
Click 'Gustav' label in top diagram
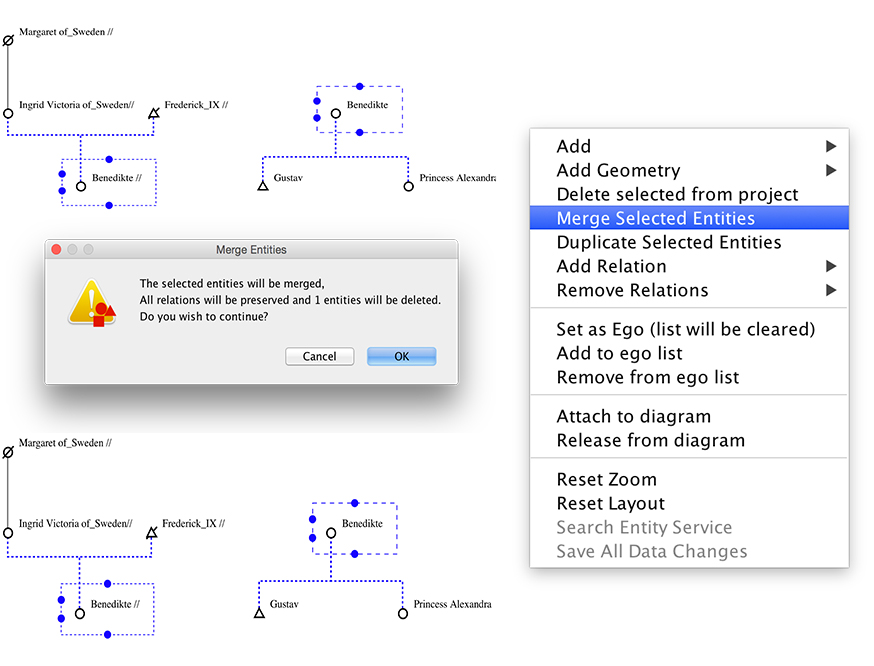pyautogui.click(x=288, y=178)
